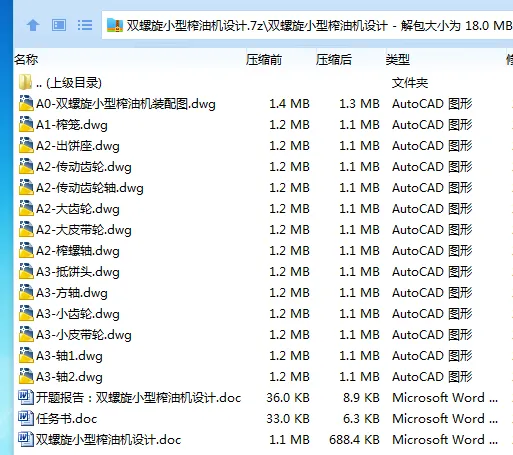
Task: Sort by 类型 column header
Action: tap(398, 60)
